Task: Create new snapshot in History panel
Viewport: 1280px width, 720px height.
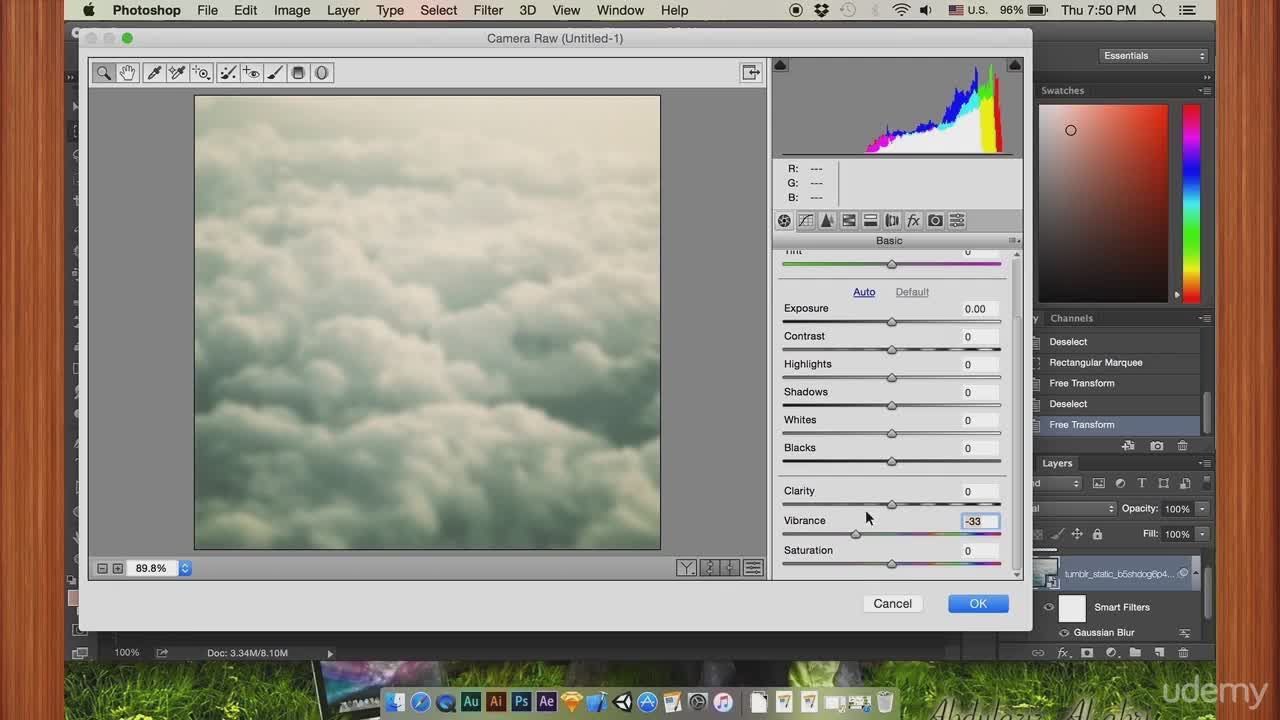Action: click(x=1157, y=446)
